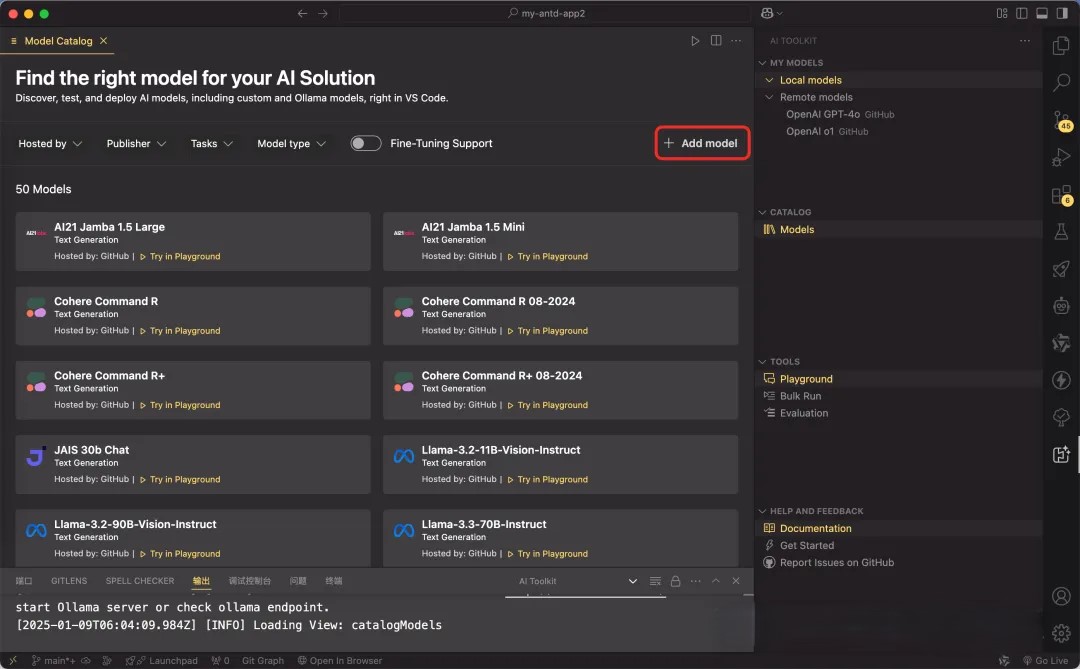The height and width of the screenshot is (669, 1080).
Task: Toggle primary side bar visibility
Action: 1022,13
